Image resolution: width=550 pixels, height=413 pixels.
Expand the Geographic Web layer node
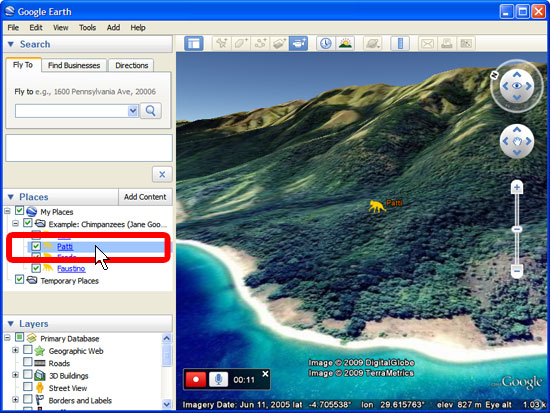click(15, 350)
